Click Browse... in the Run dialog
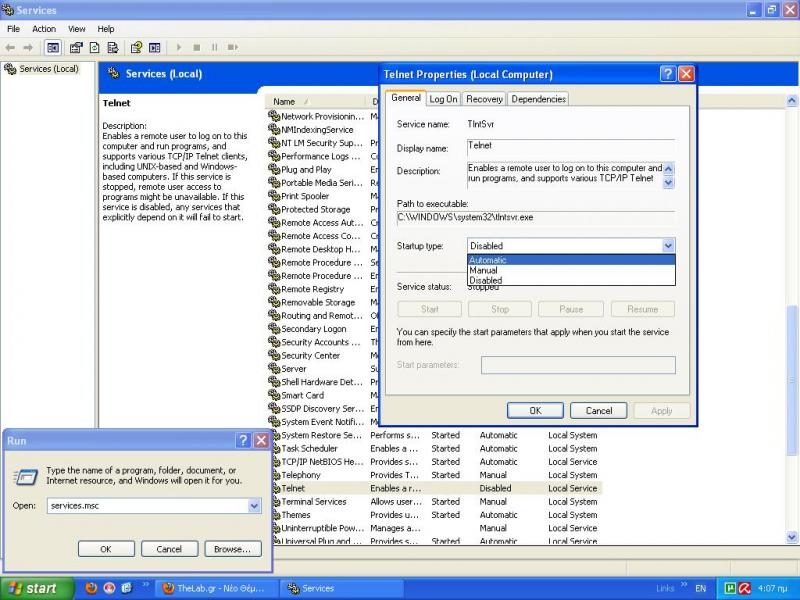Screen dimensions: 800x600 [233, 549]
